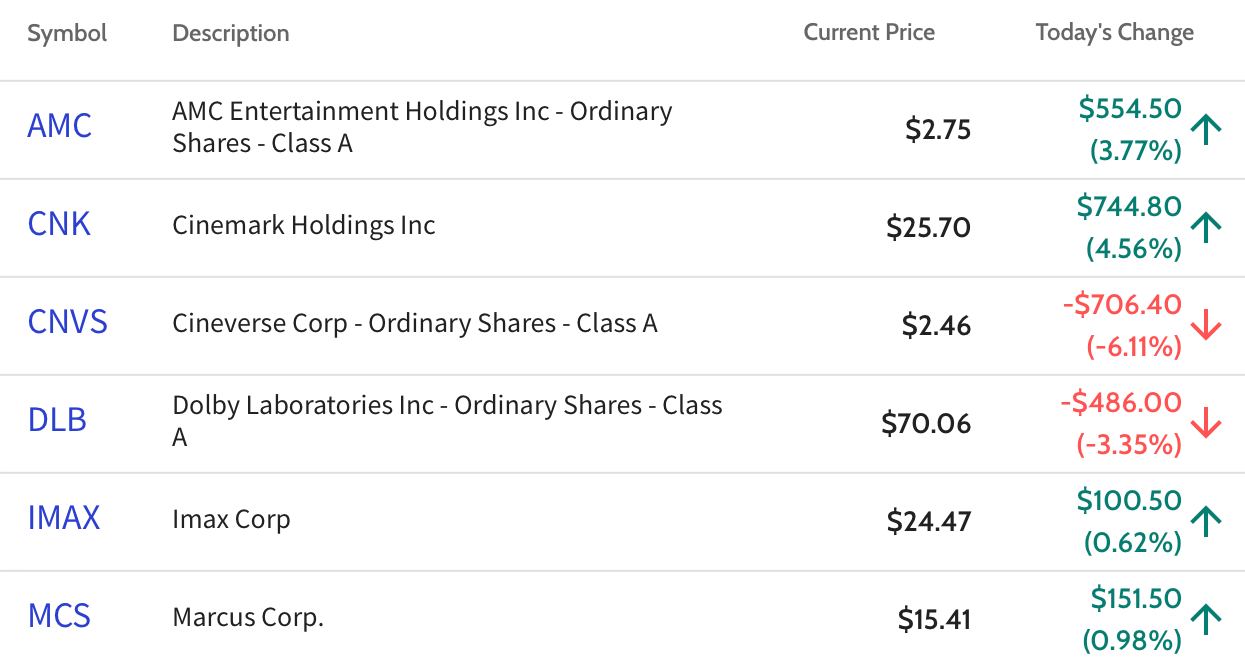
Task: Select the Cinemark Holdings Inc description
Action: point(304,225)
